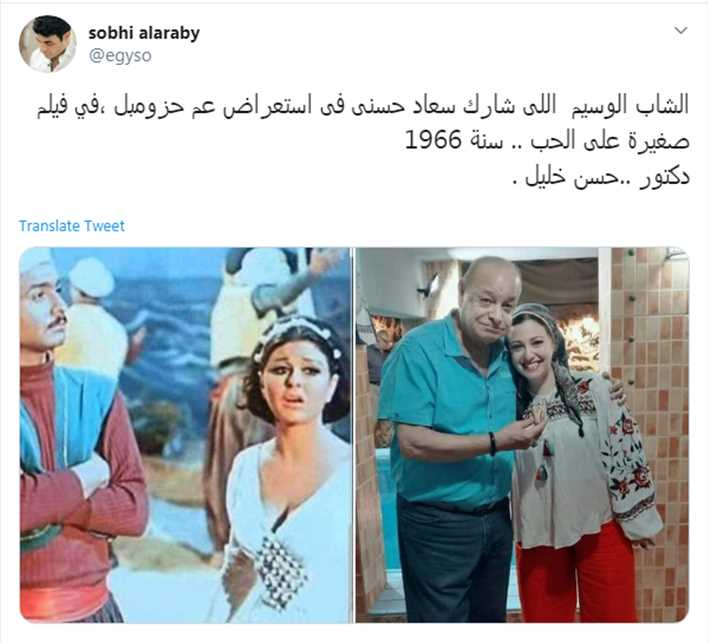Screen dimensions: 710x643
Task: Click the second line of the tweet text
Action: pyautogui.click(x=547, y=140)
